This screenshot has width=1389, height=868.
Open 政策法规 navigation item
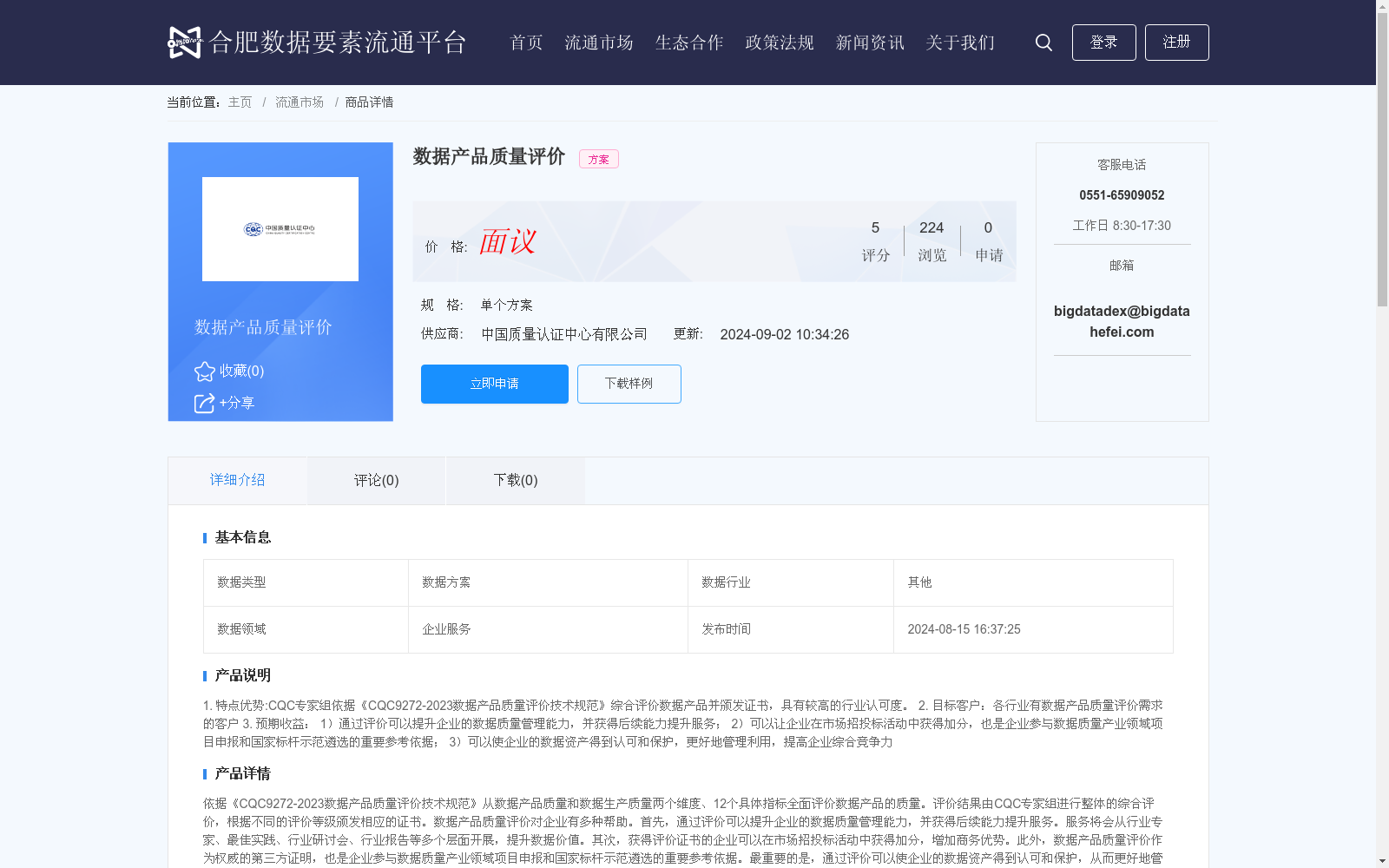click(x=780, y=43)
